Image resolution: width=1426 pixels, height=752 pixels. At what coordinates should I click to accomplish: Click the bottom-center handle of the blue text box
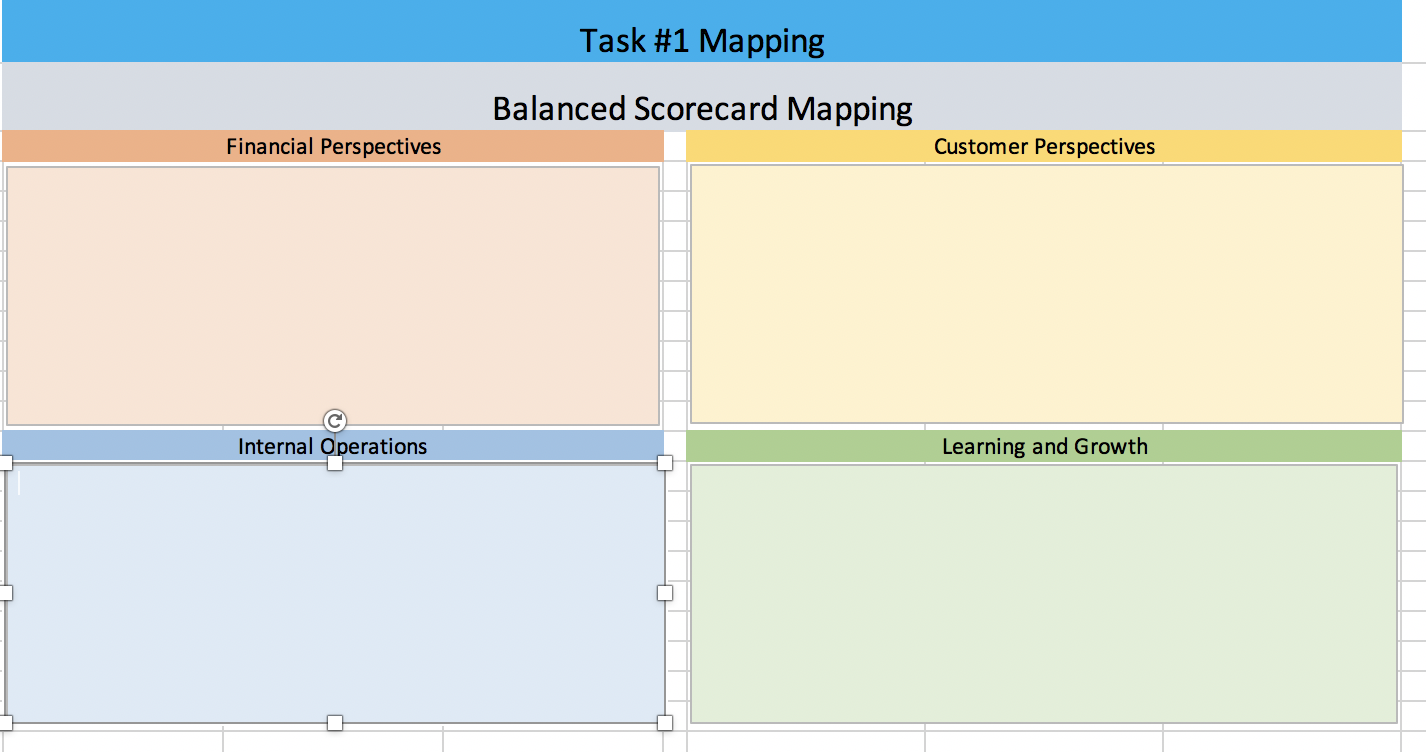tap(335, 722)
